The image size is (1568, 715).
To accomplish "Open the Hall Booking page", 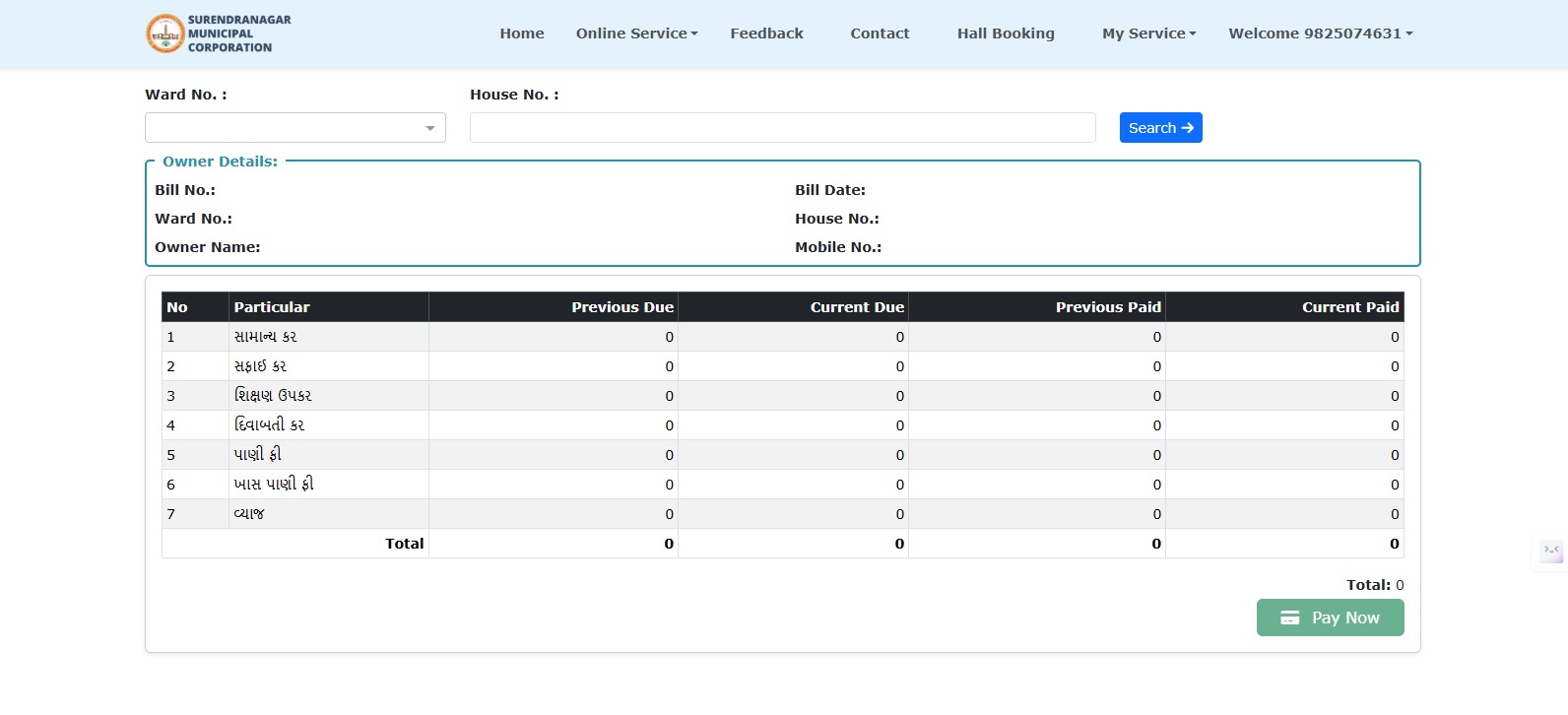I will tap(1006, 33).
